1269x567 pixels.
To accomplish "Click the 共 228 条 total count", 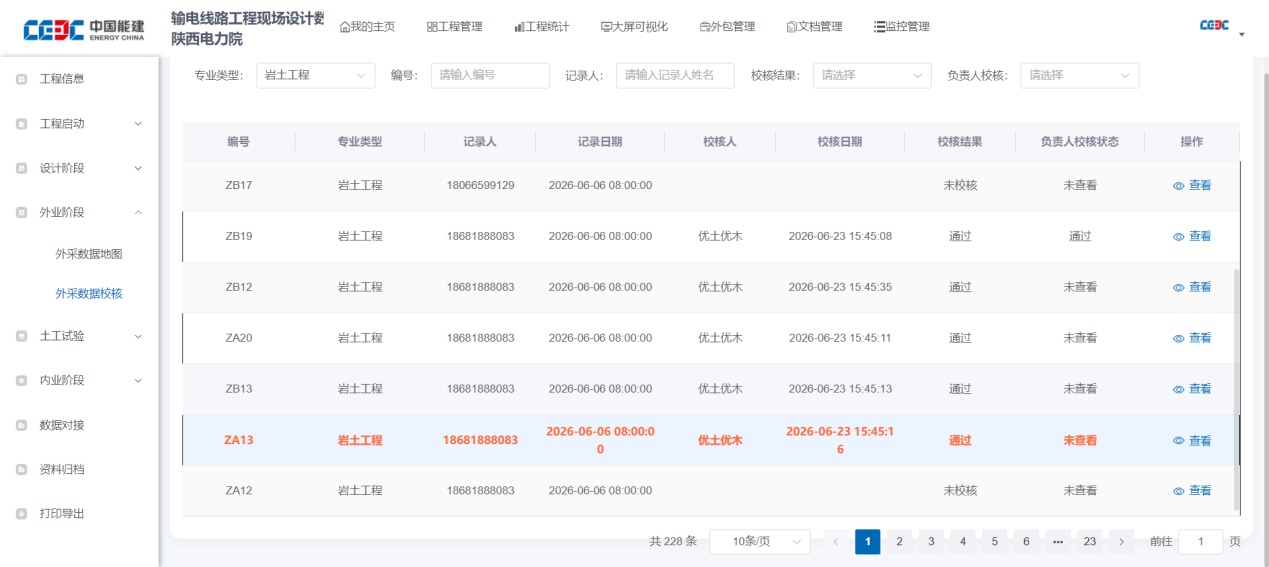I will click(673, 542).
